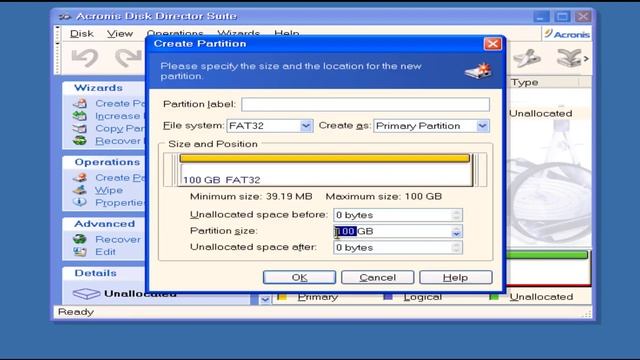Image resolution: width=640 pixels, height=360 pixels.
Task: Click the green Unallocated legend swatch
Action: [x=494, y=297]
